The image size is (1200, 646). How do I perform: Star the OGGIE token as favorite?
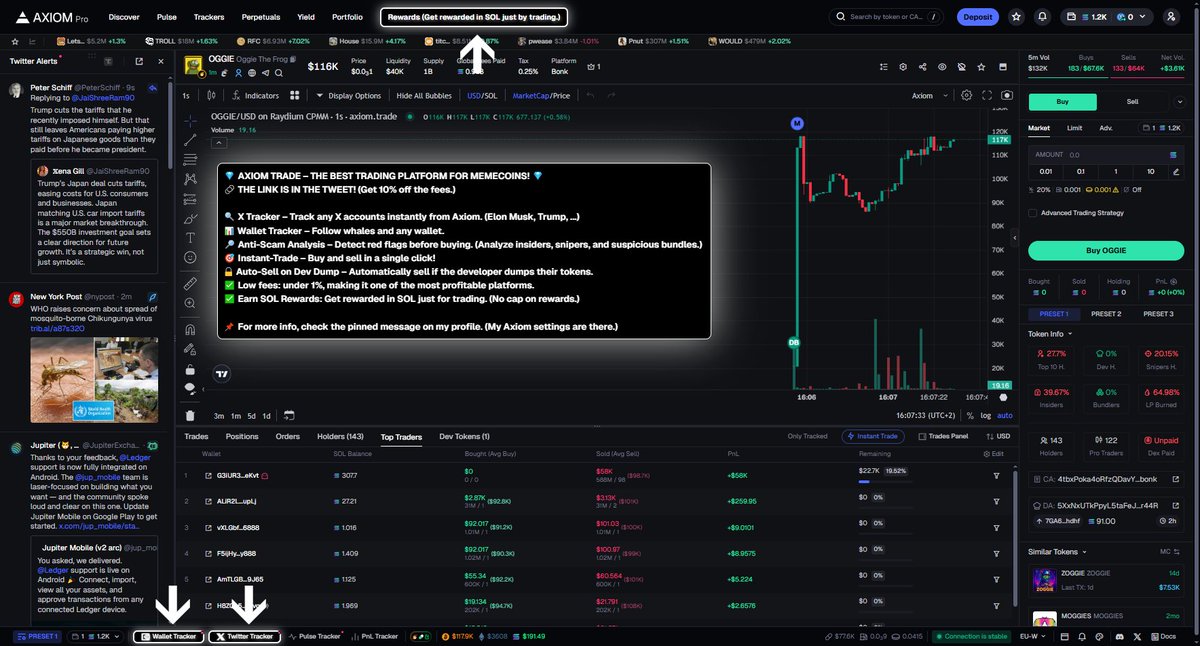981,67
